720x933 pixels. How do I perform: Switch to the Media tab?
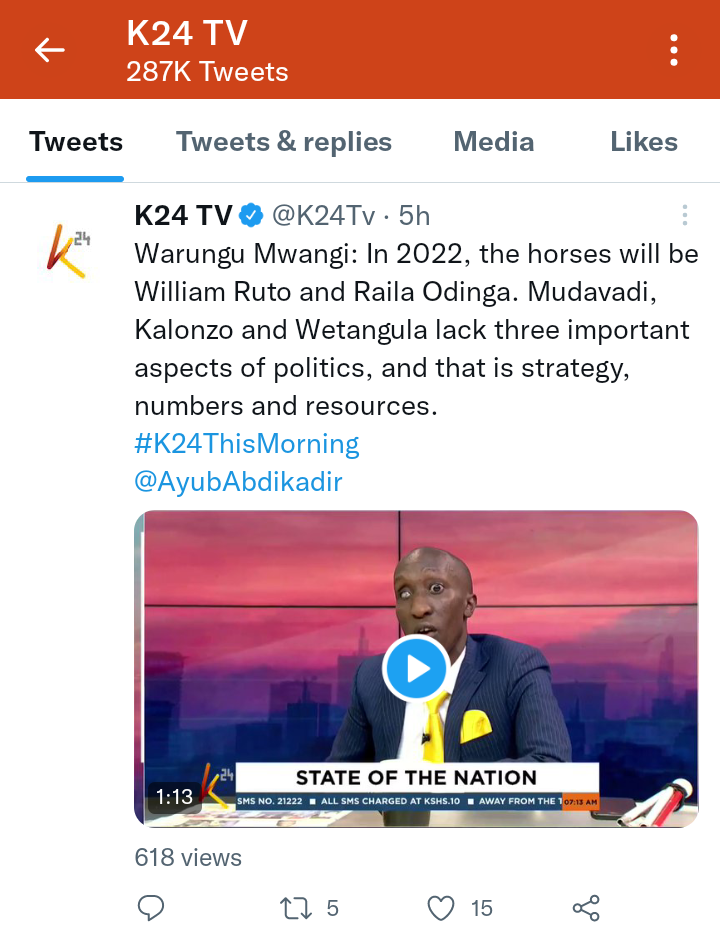(493, 142)
